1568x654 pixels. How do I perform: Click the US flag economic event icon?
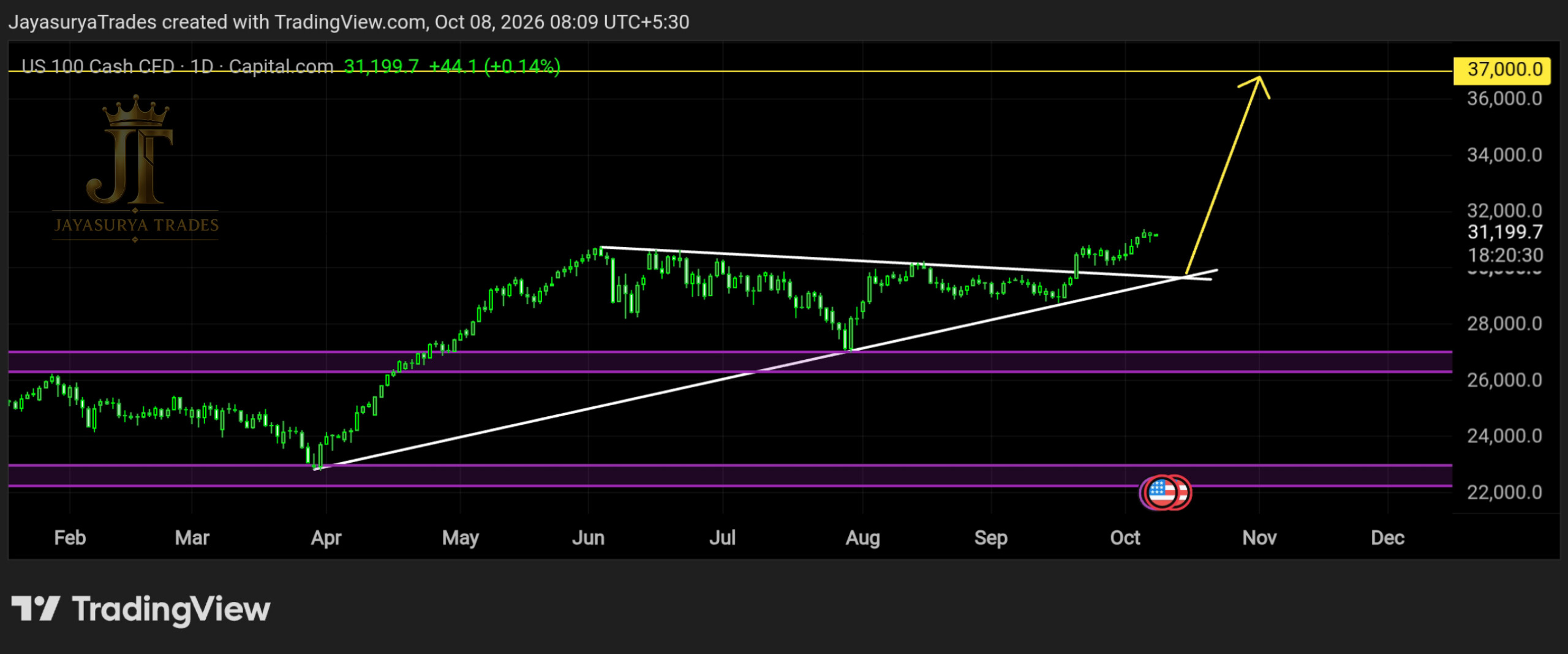coord(1162,492)
